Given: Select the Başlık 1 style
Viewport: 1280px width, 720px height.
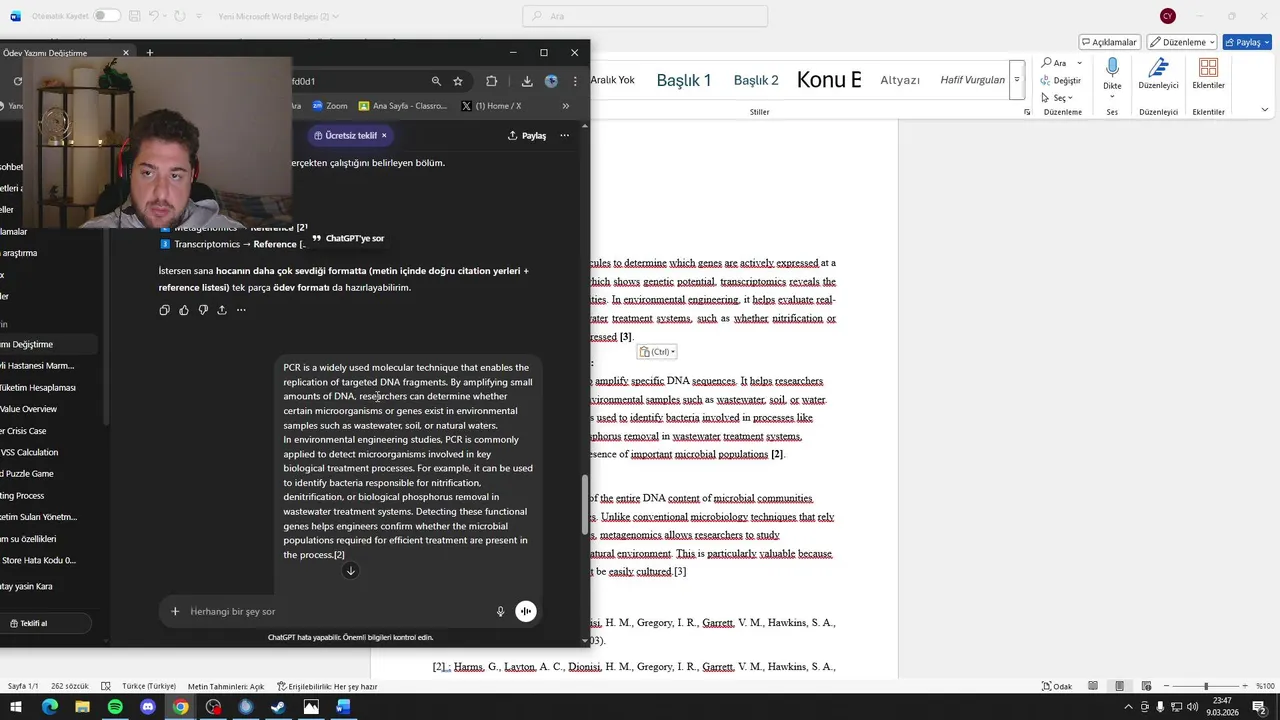Looking at the screenshot, I should 684,80.
